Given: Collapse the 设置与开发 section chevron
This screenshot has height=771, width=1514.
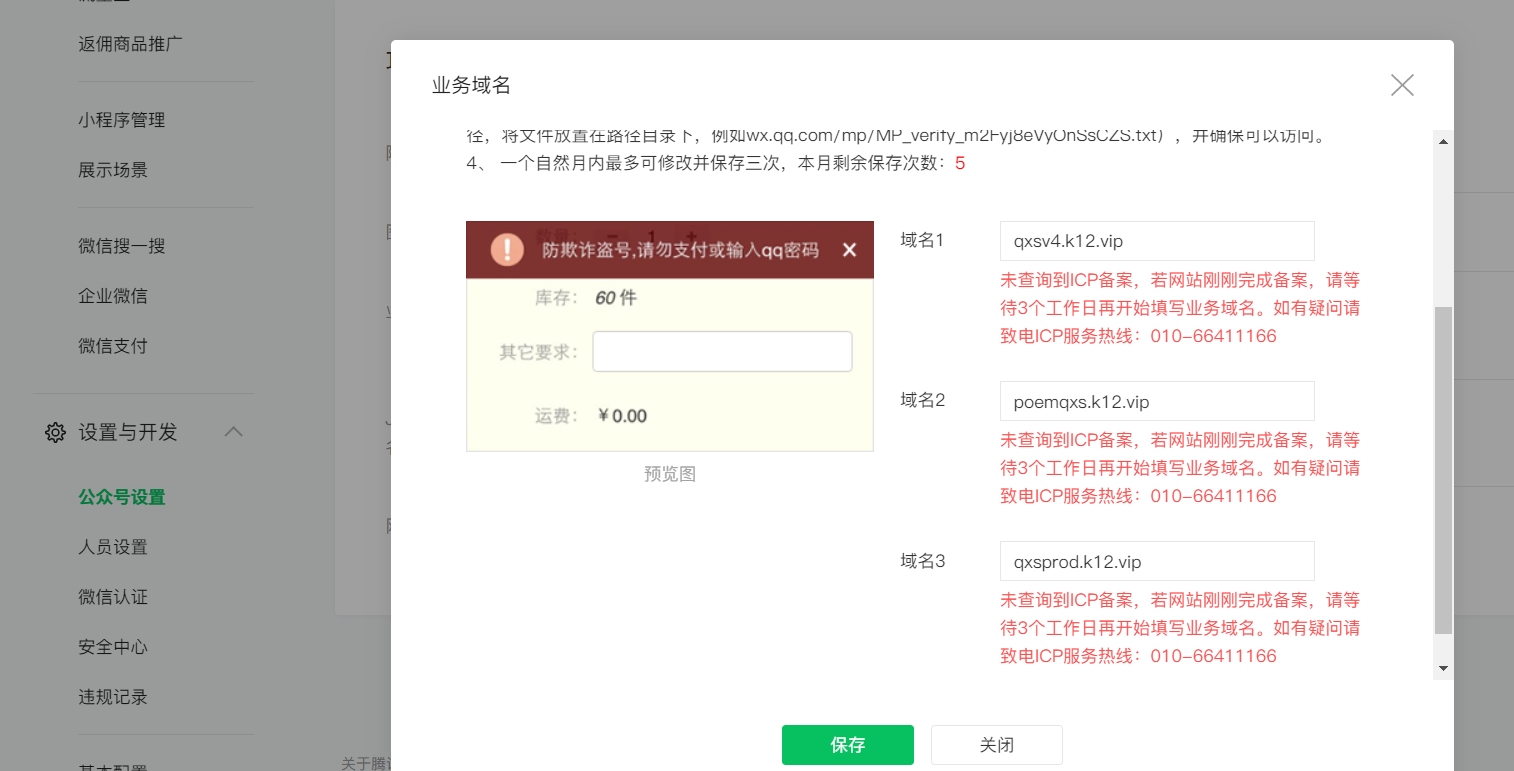Looking at the screenshot, I should click(233, 431).
